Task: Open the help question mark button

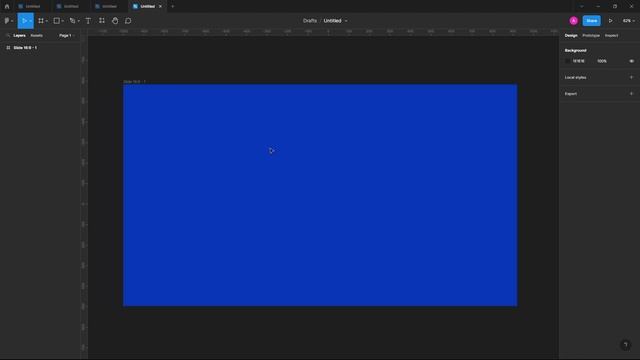Action: pyautogui.click(x=625, y=345)
